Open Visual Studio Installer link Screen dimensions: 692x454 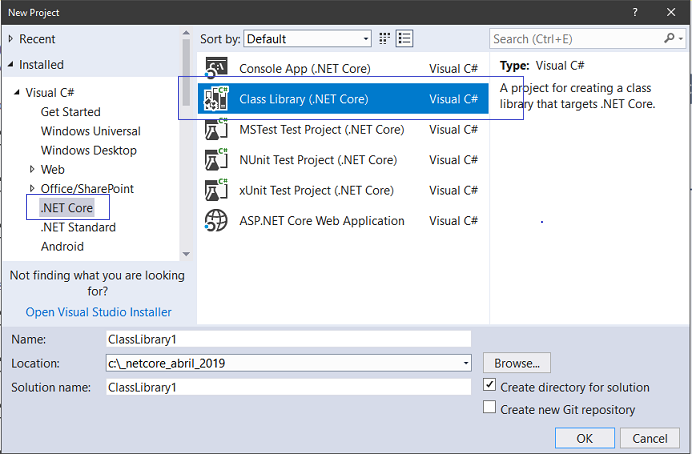coord(98,312)
